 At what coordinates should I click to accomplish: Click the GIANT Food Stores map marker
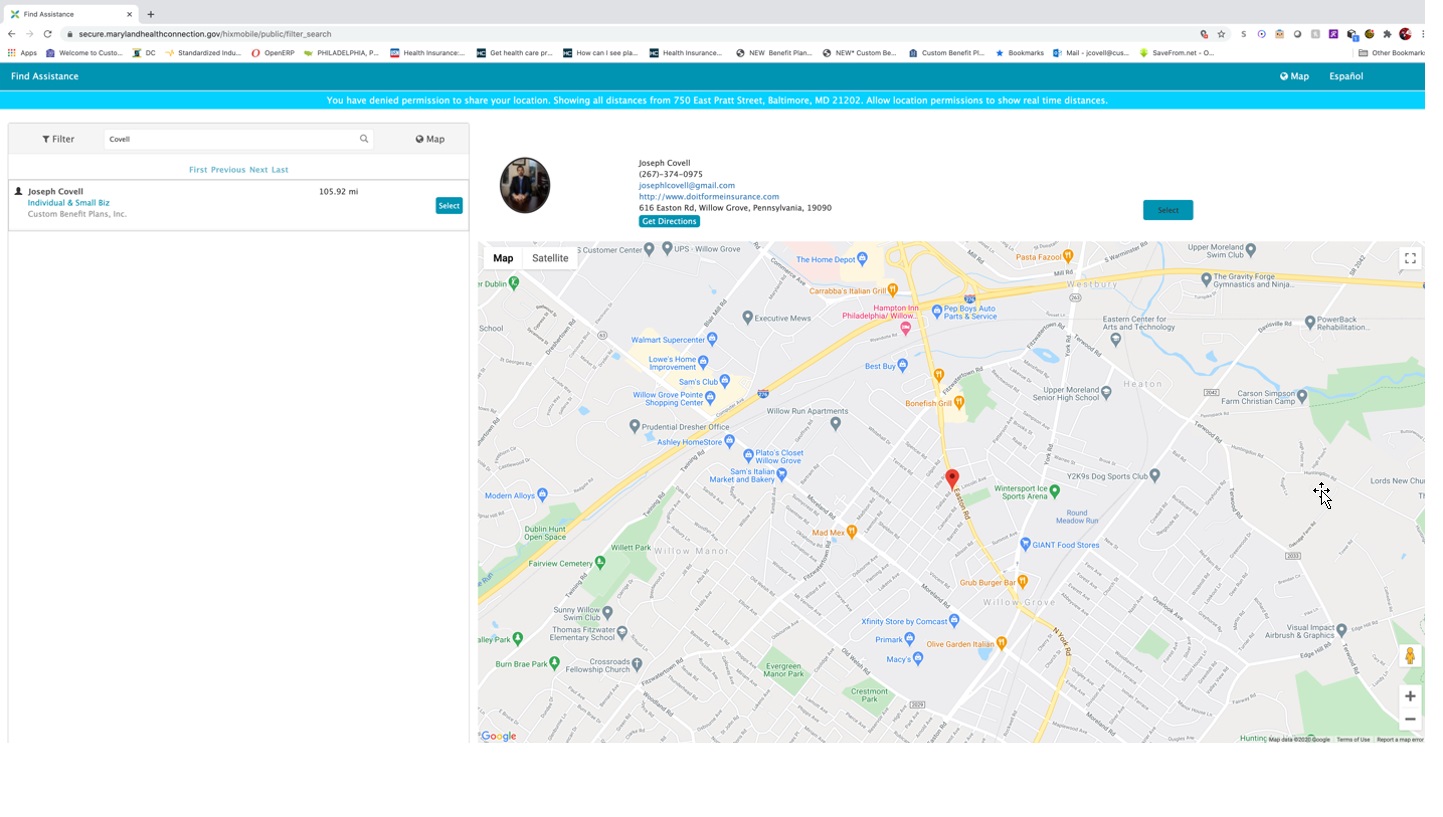click(1025, 545)
